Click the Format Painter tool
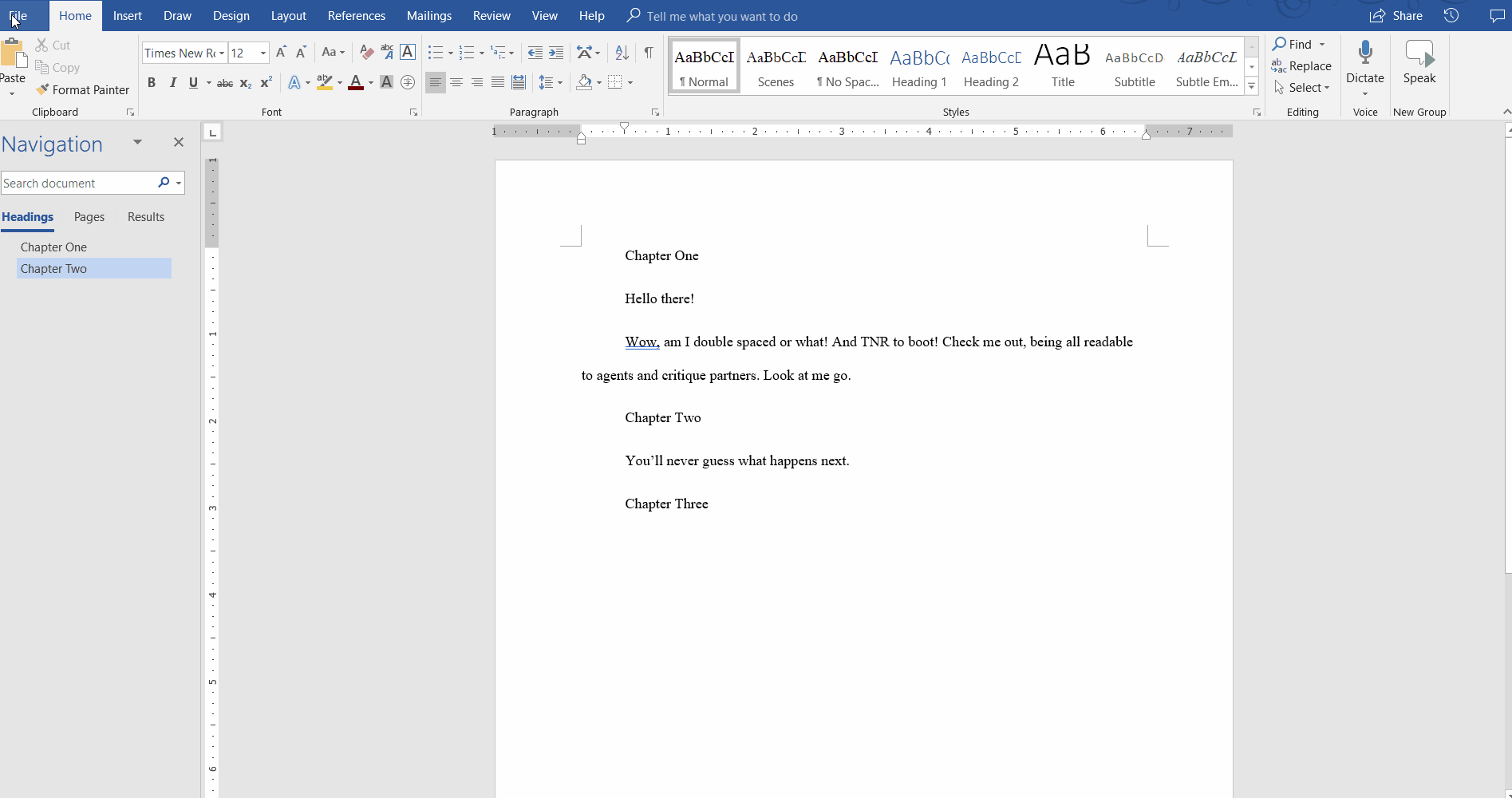 coord(83,89)
